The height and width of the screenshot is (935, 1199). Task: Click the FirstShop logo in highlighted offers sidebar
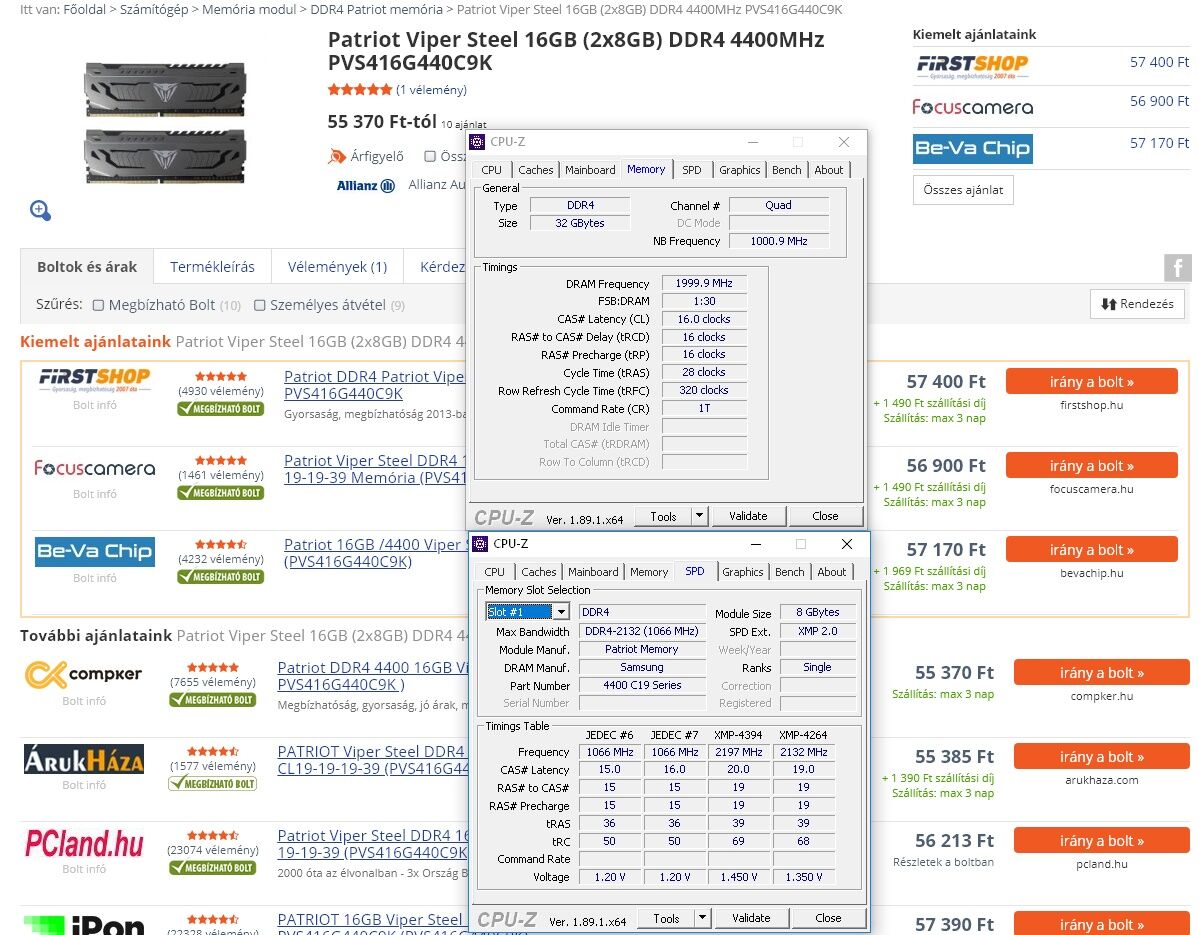coord(972,67)
